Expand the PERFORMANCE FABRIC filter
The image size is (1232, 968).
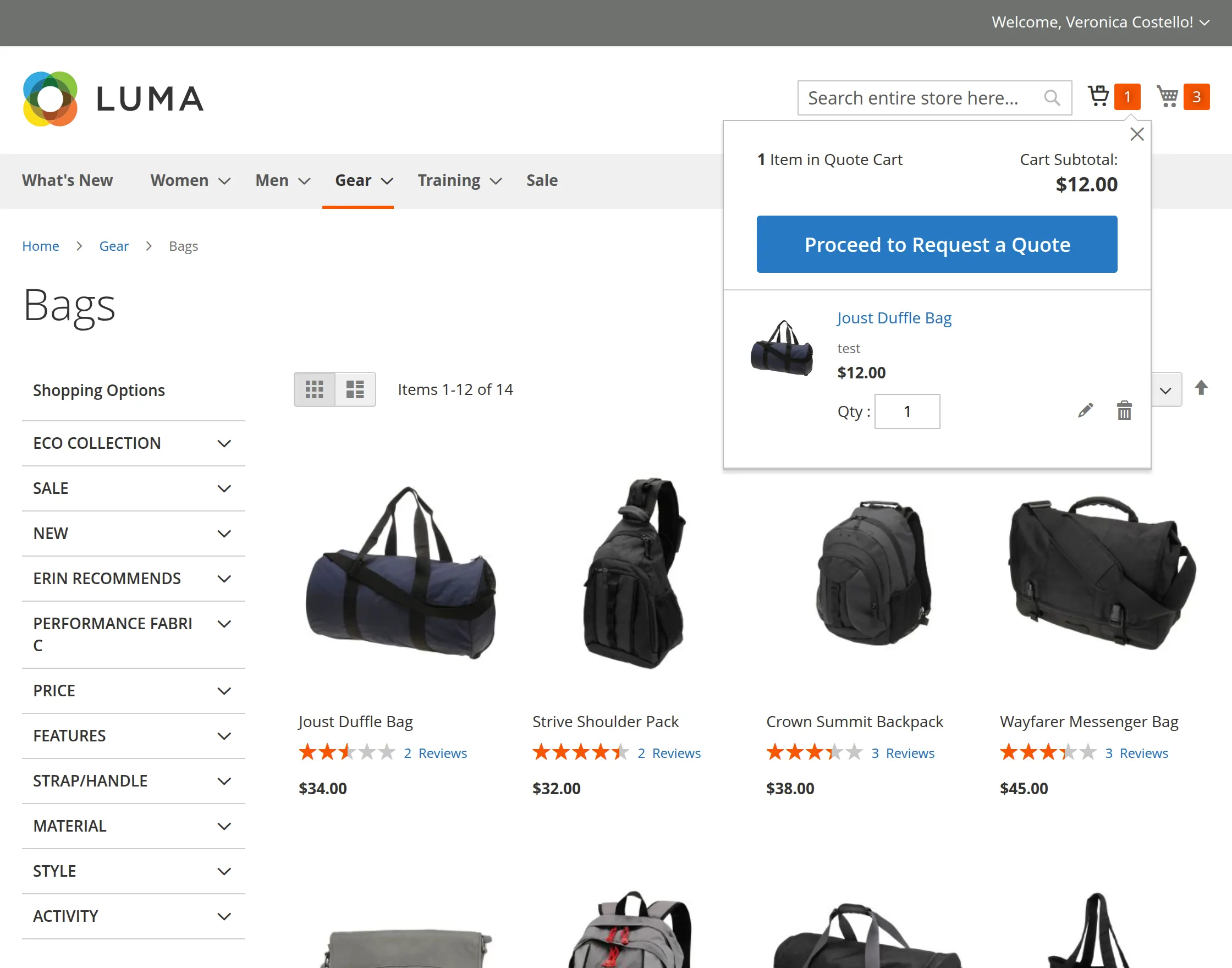pos(134,635)
